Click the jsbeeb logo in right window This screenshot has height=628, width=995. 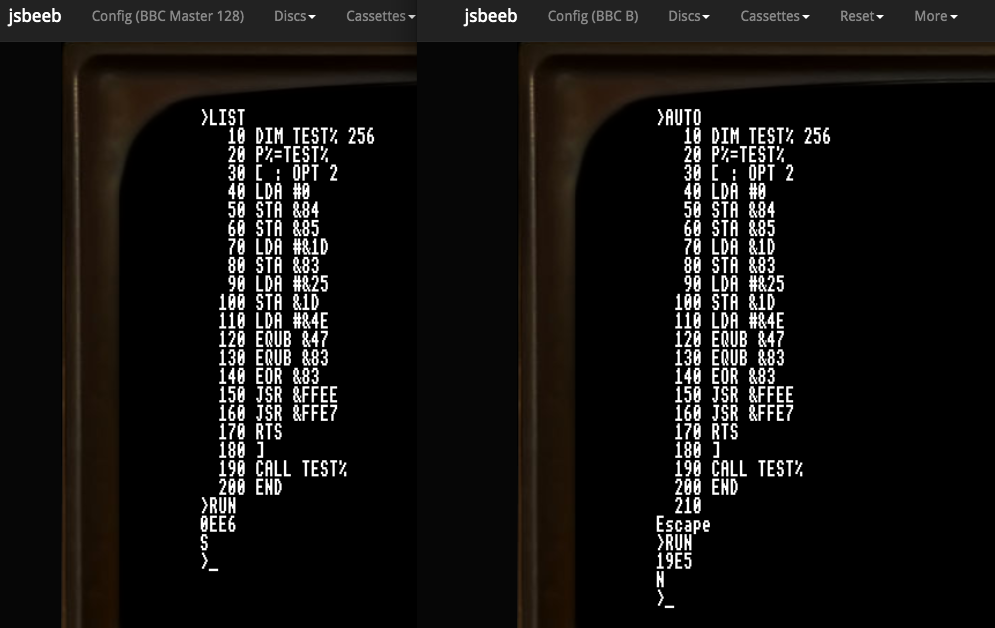[x=491, y=17]
